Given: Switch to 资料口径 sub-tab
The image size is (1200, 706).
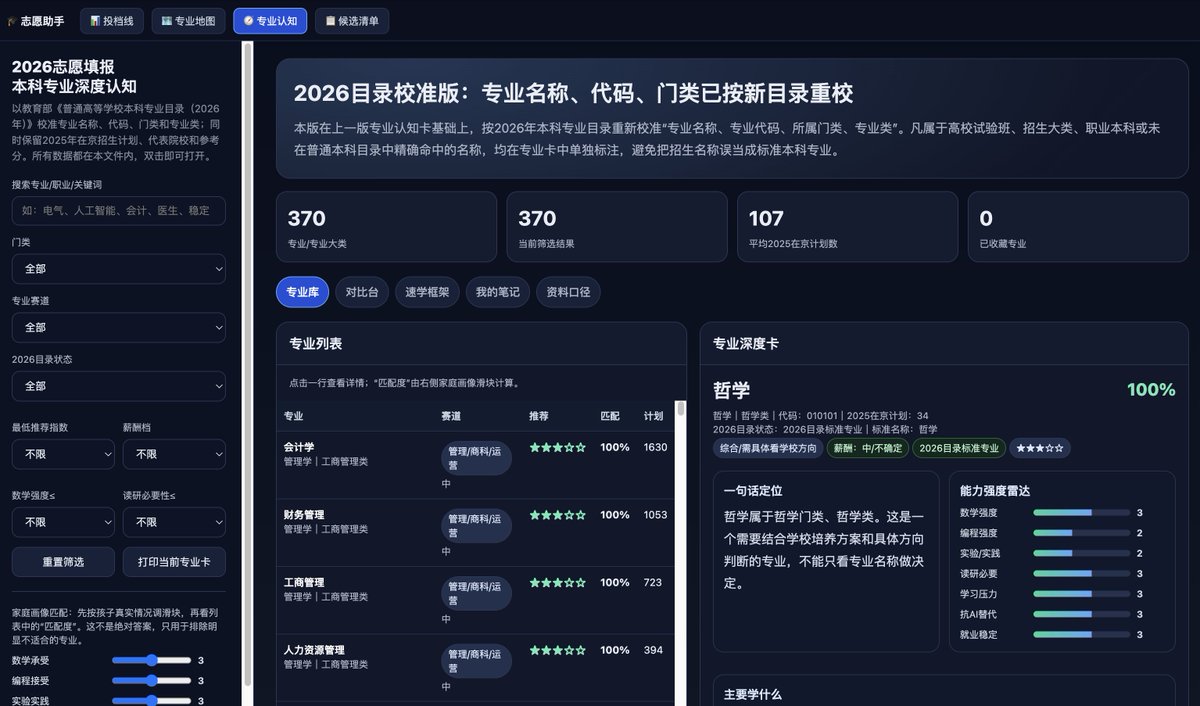Looking at the screenshot, I should (568, 293).
